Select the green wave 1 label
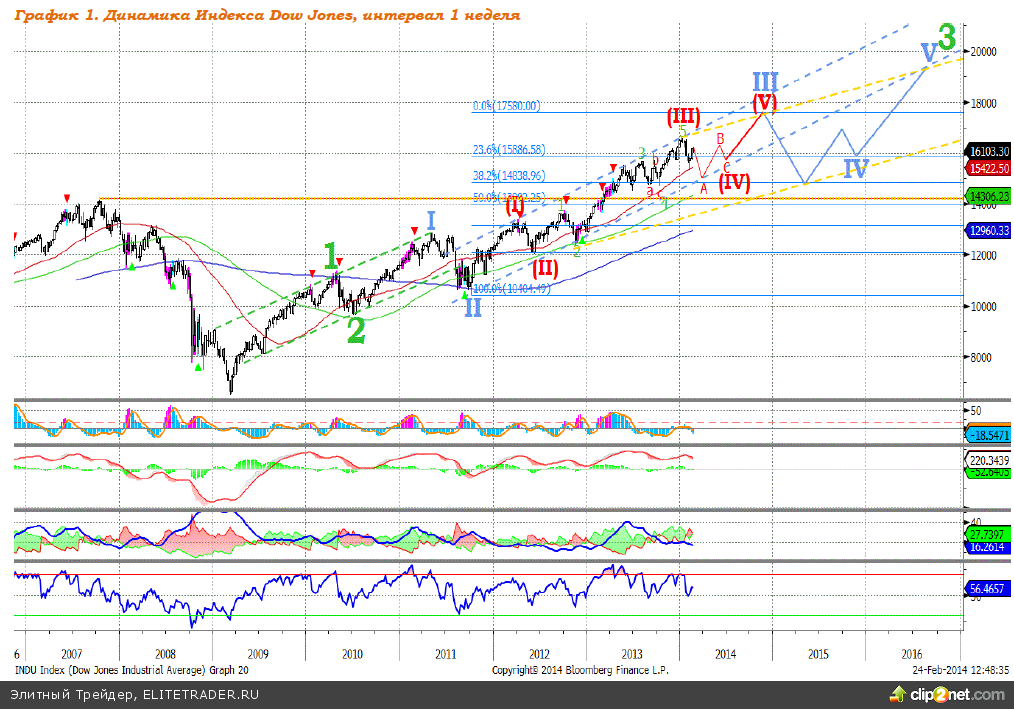The image size is (1014, 709). 331,254
